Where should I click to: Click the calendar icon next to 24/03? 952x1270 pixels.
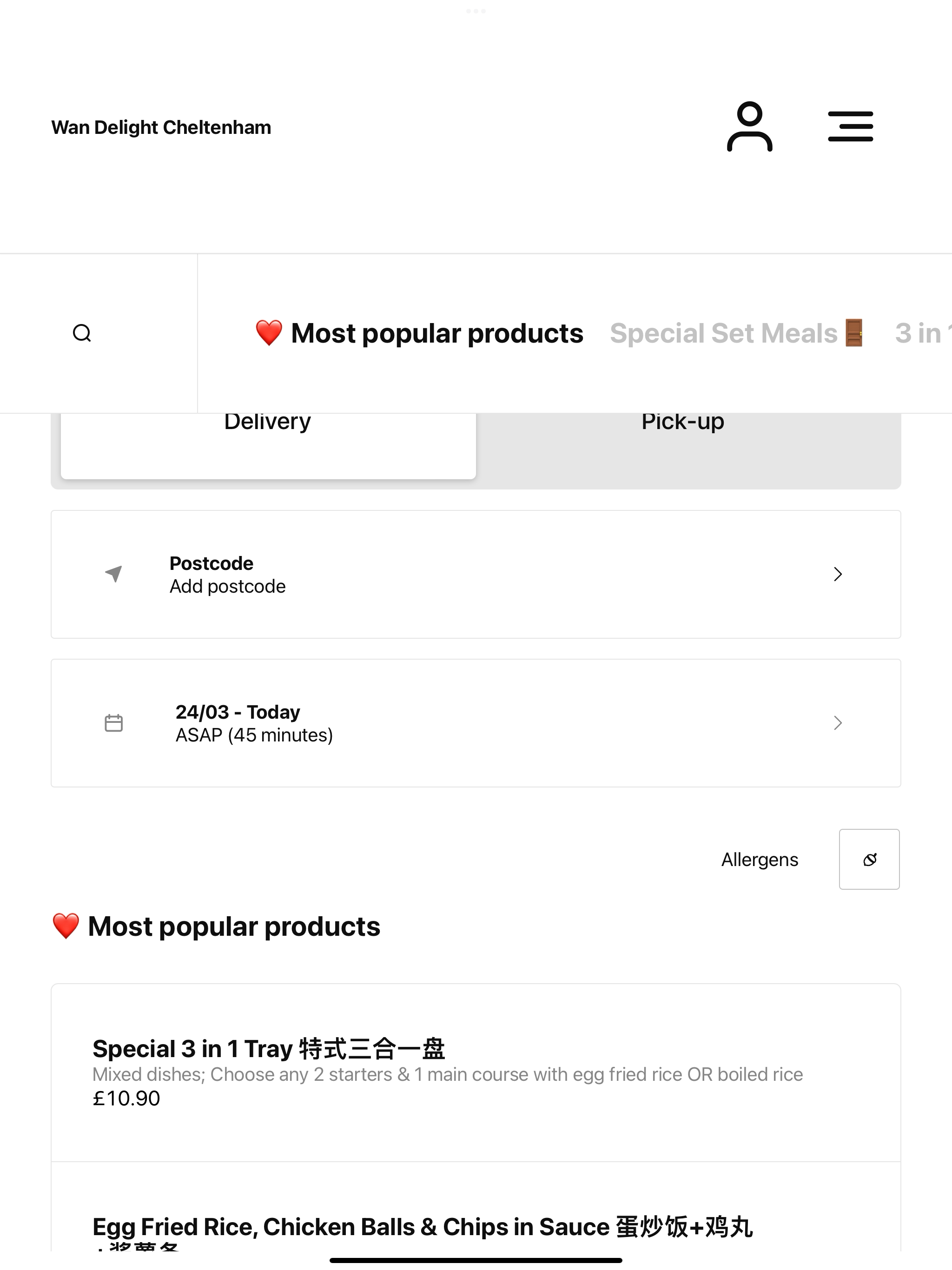click(114, 723)
